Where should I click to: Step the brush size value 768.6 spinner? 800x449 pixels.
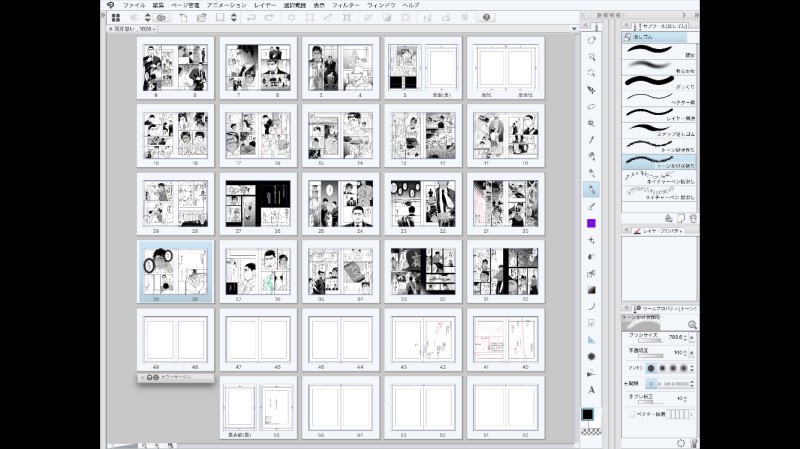click(685, 337)
